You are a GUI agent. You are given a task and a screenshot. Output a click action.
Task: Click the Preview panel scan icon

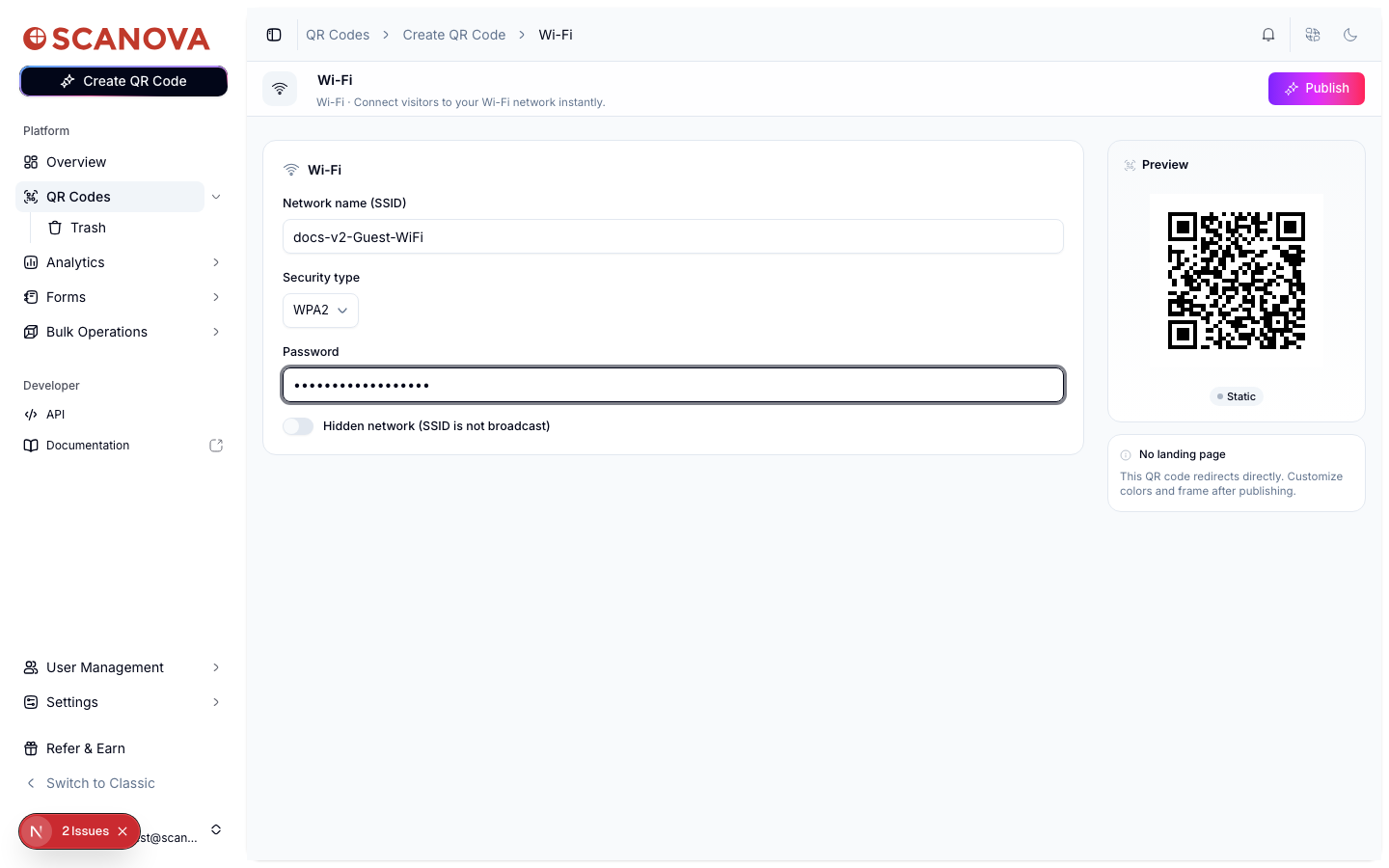pos(1130,165)
